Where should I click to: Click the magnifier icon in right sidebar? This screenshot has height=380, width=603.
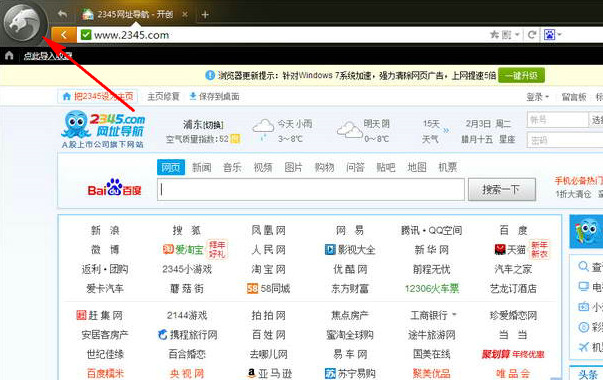coord(583,266)
